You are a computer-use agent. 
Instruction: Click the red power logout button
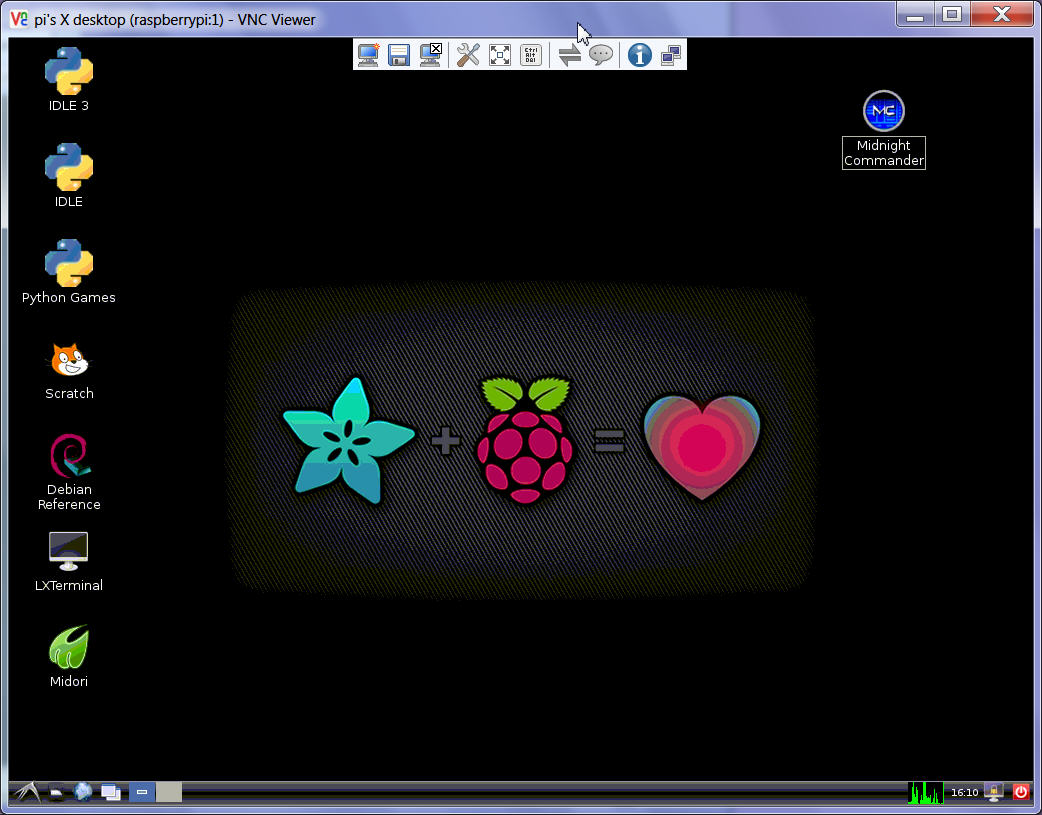point(1020,792)
